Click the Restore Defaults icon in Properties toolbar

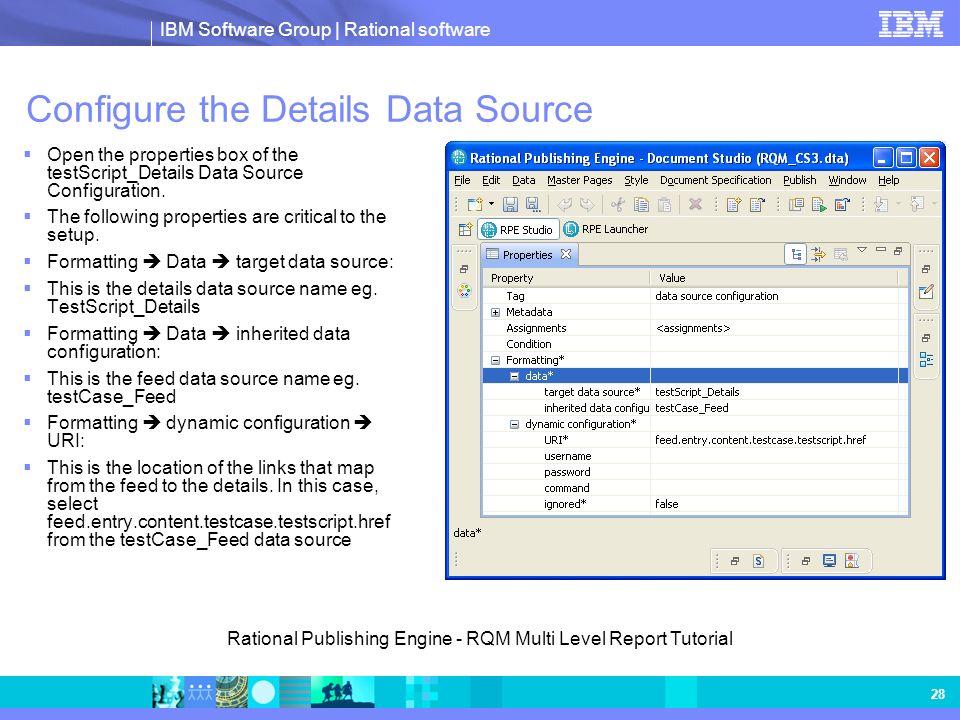click(x=841, y=254)
